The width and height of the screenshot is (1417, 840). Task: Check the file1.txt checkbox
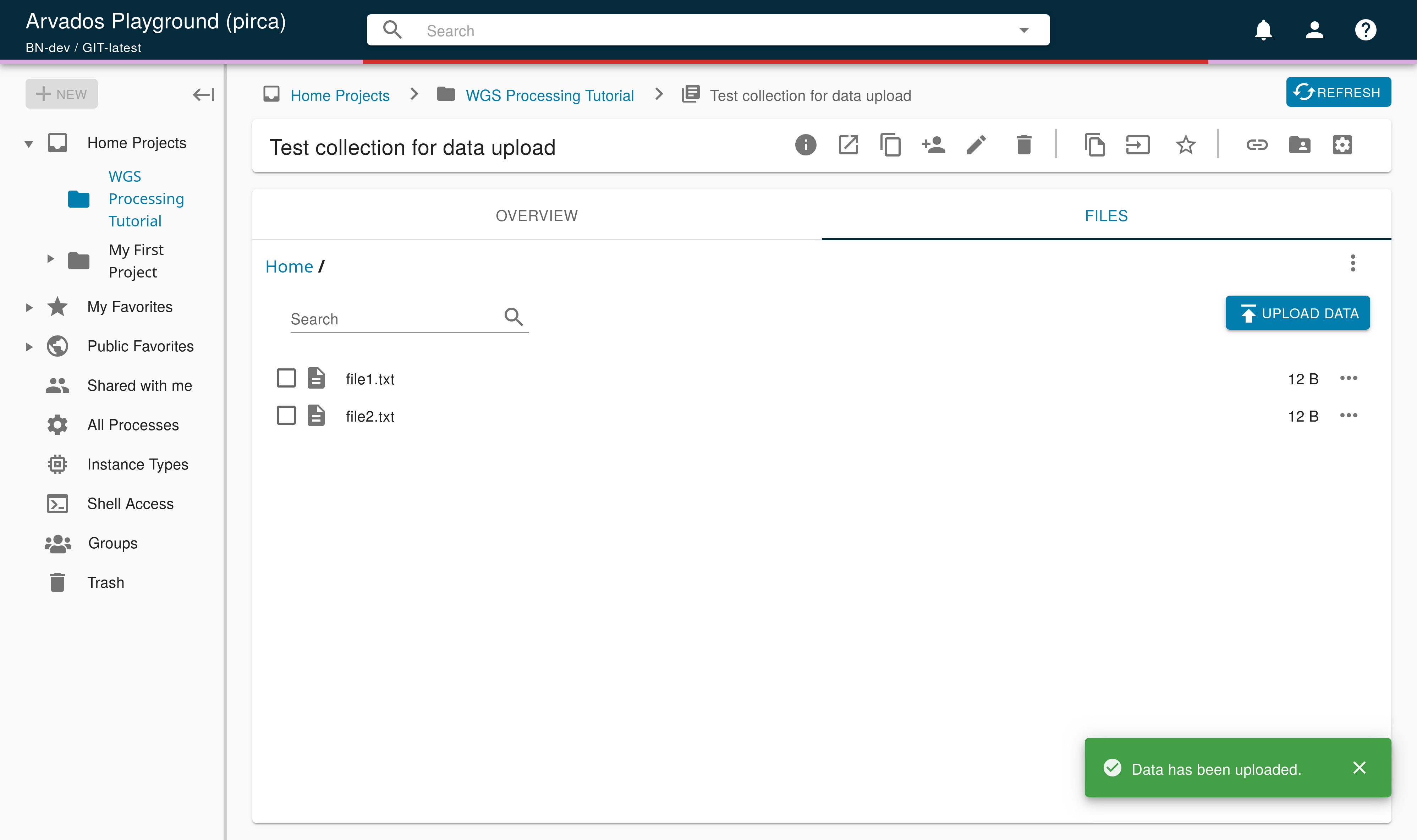286,378
